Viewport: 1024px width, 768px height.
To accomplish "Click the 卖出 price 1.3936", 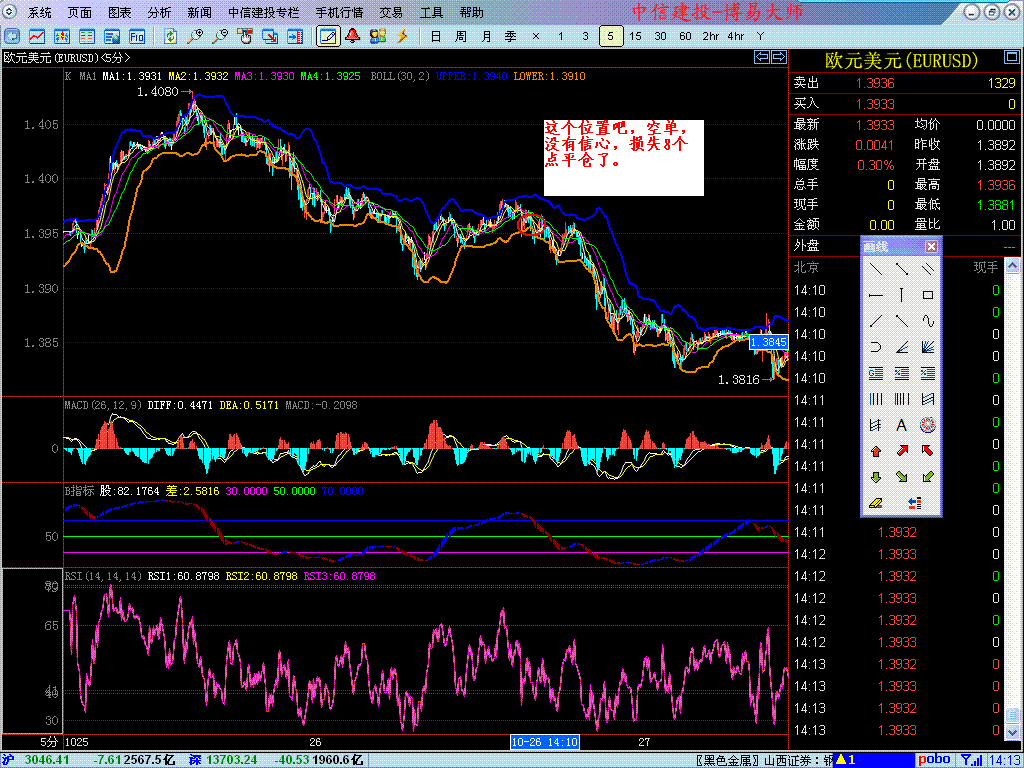I will [x=876, y=83].
